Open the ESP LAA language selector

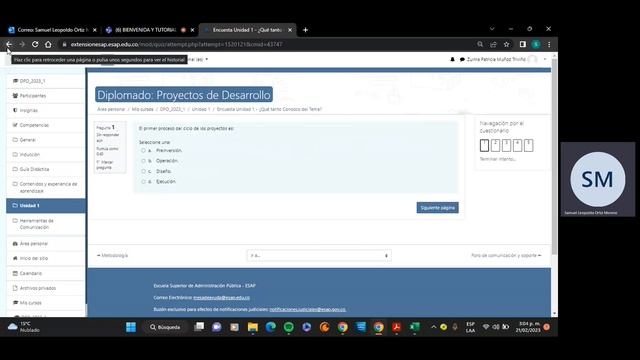[470, 327]
